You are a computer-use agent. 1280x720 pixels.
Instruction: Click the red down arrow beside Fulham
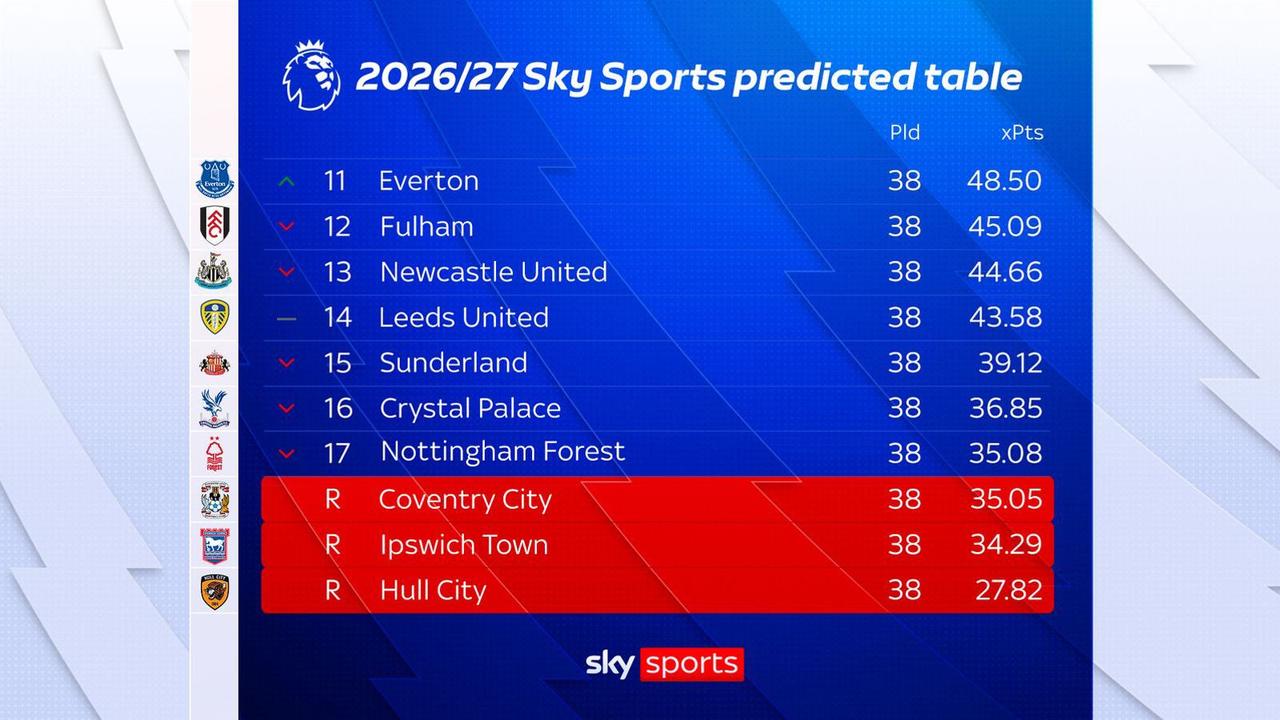pyautogui.click(x=287, y=227)
